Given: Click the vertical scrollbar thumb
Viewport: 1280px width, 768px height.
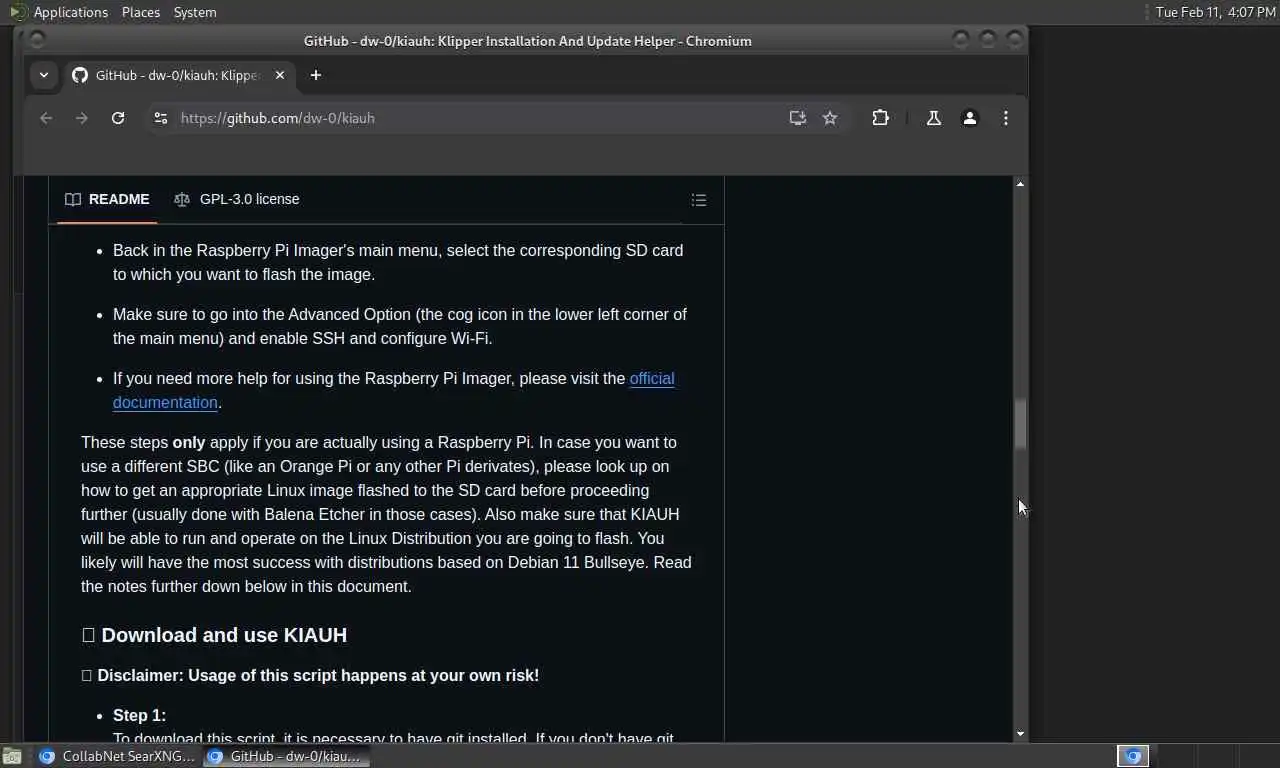Looking at the screenshot, I should point(1020,425).
